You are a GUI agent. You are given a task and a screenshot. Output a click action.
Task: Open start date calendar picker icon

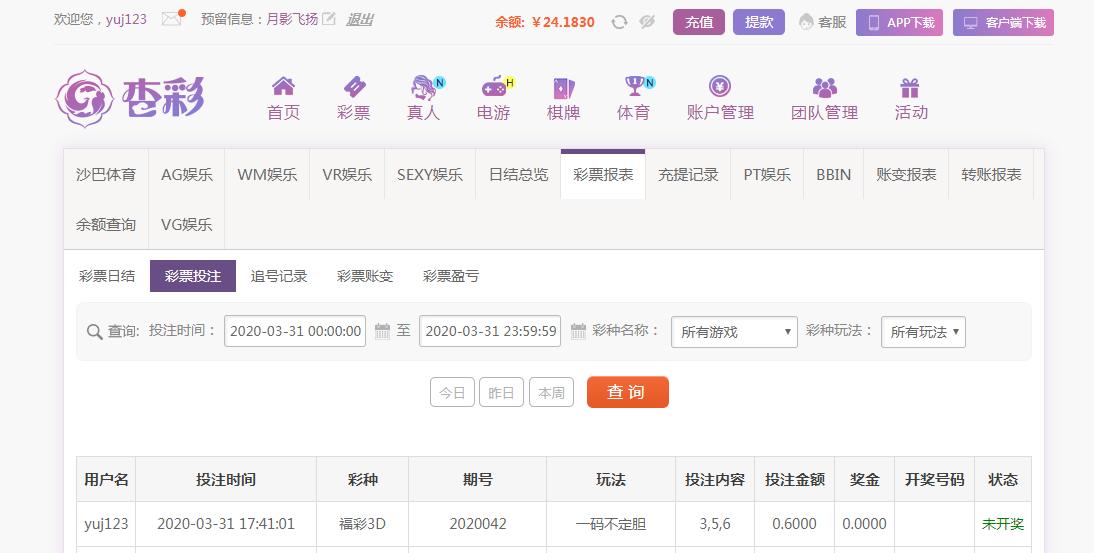coord(382,331)
